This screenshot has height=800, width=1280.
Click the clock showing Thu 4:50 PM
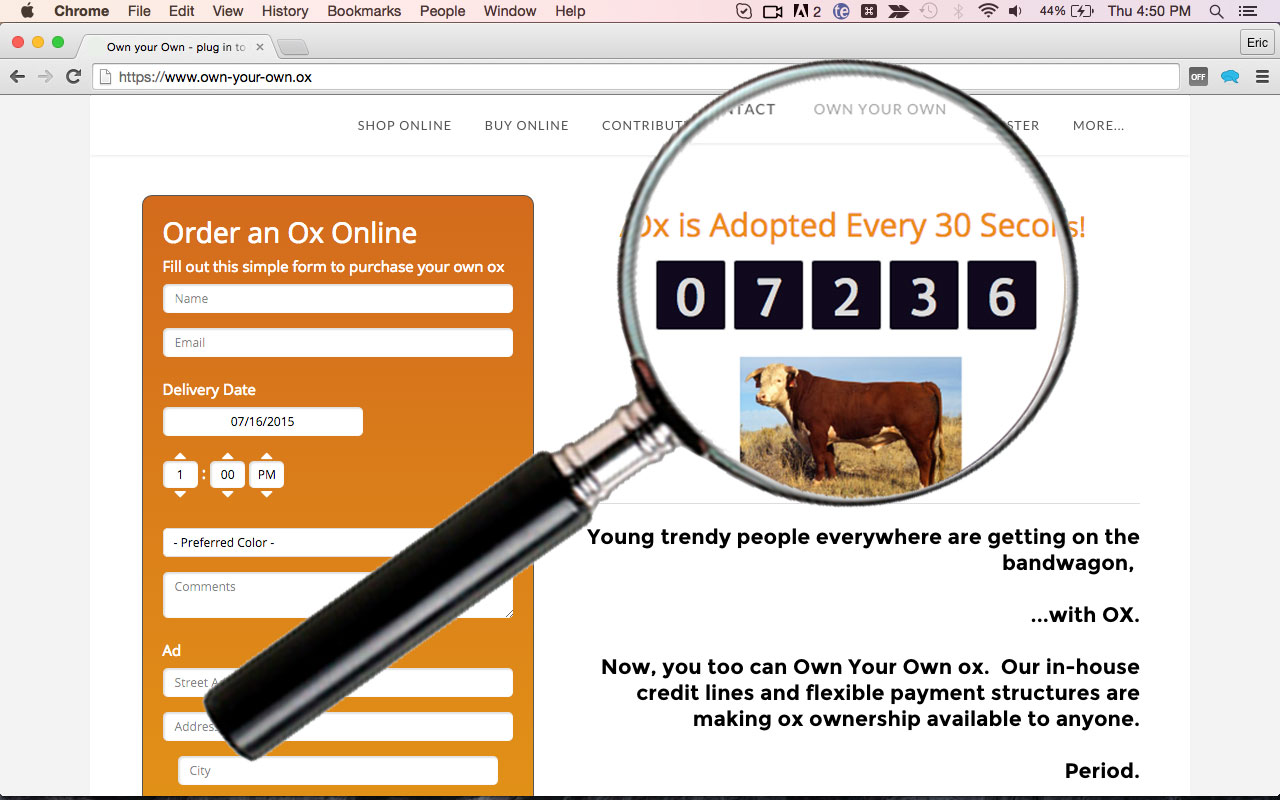(x=1150, y=11)
